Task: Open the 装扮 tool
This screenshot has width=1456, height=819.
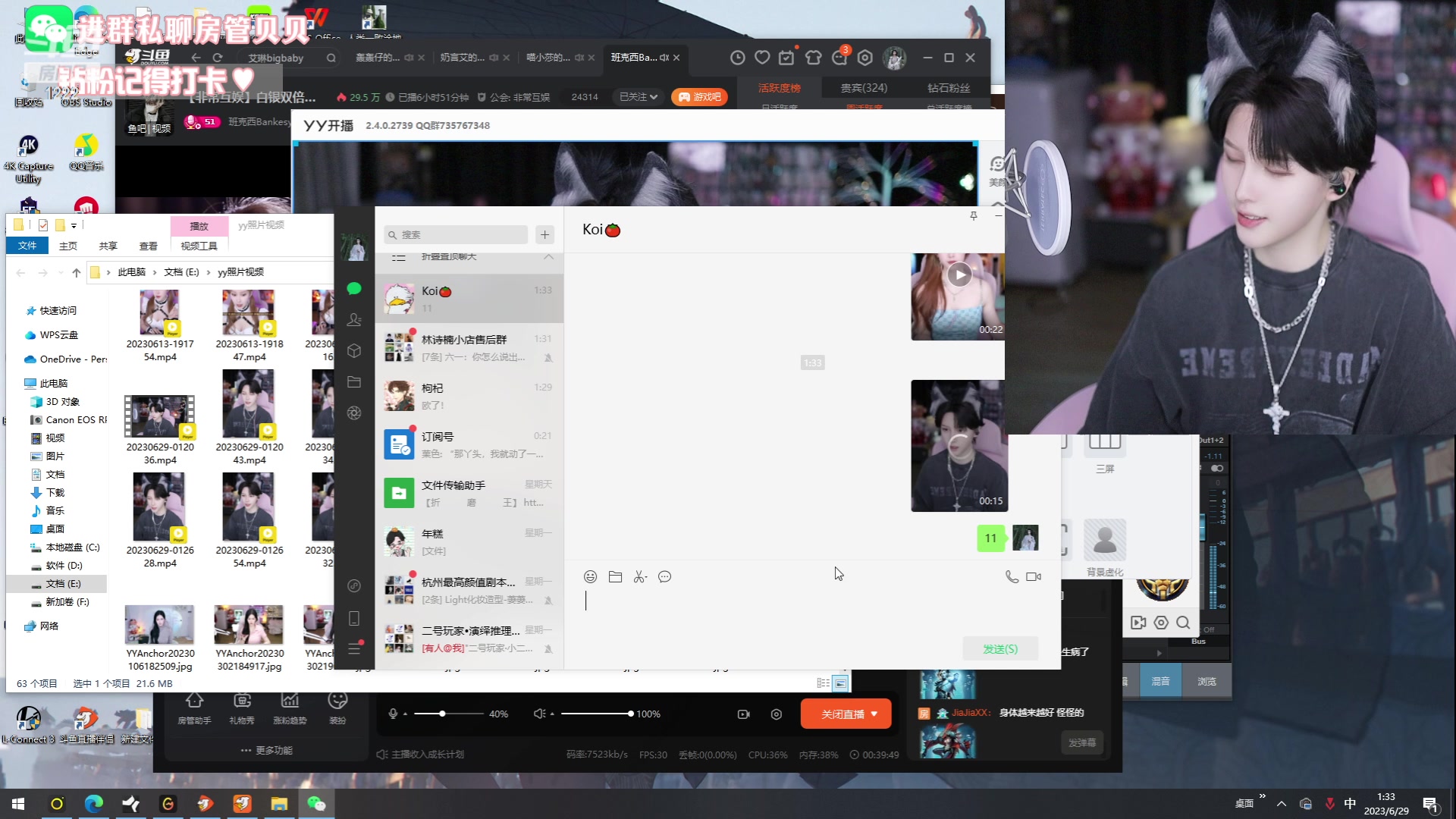Action: (x=337, y=708)
